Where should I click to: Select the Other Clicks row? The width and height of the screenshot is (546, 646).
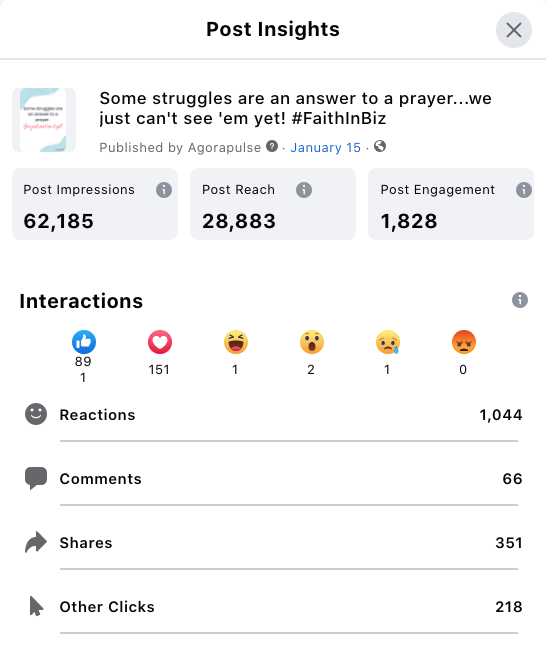pos(273,607)
